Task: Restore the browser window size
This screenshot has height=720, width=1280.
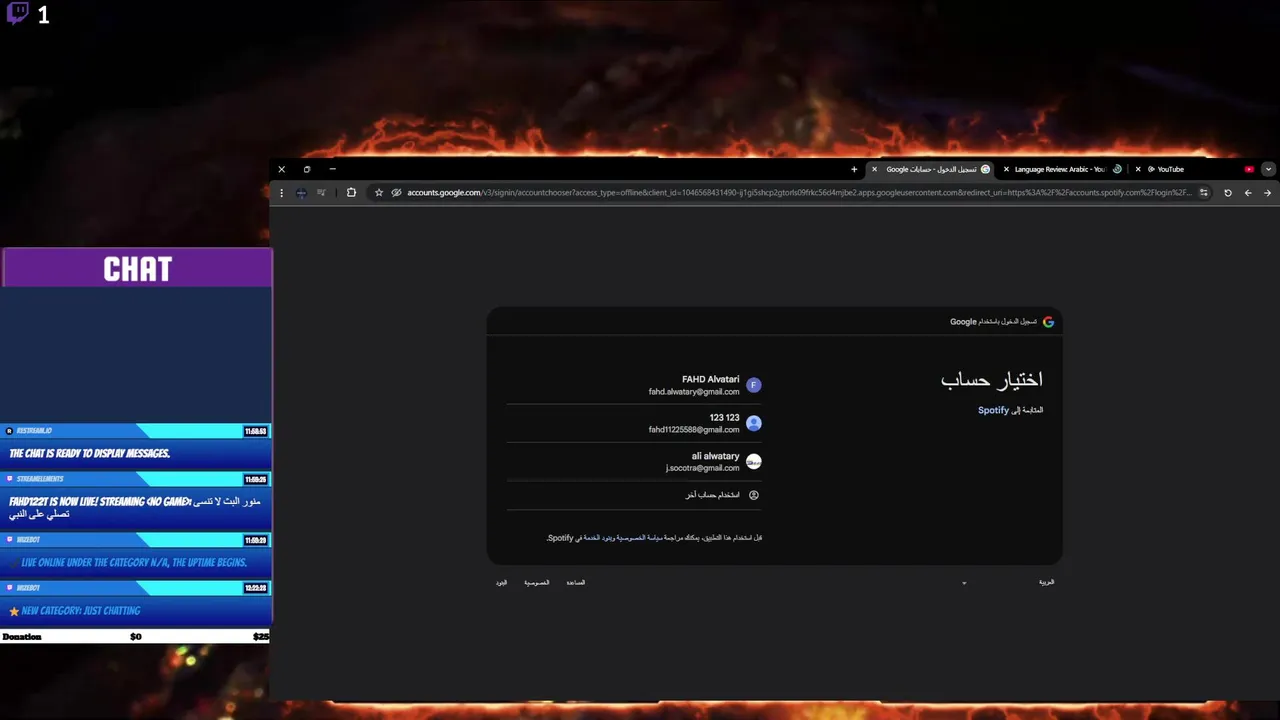Action: tap(307, 169)
